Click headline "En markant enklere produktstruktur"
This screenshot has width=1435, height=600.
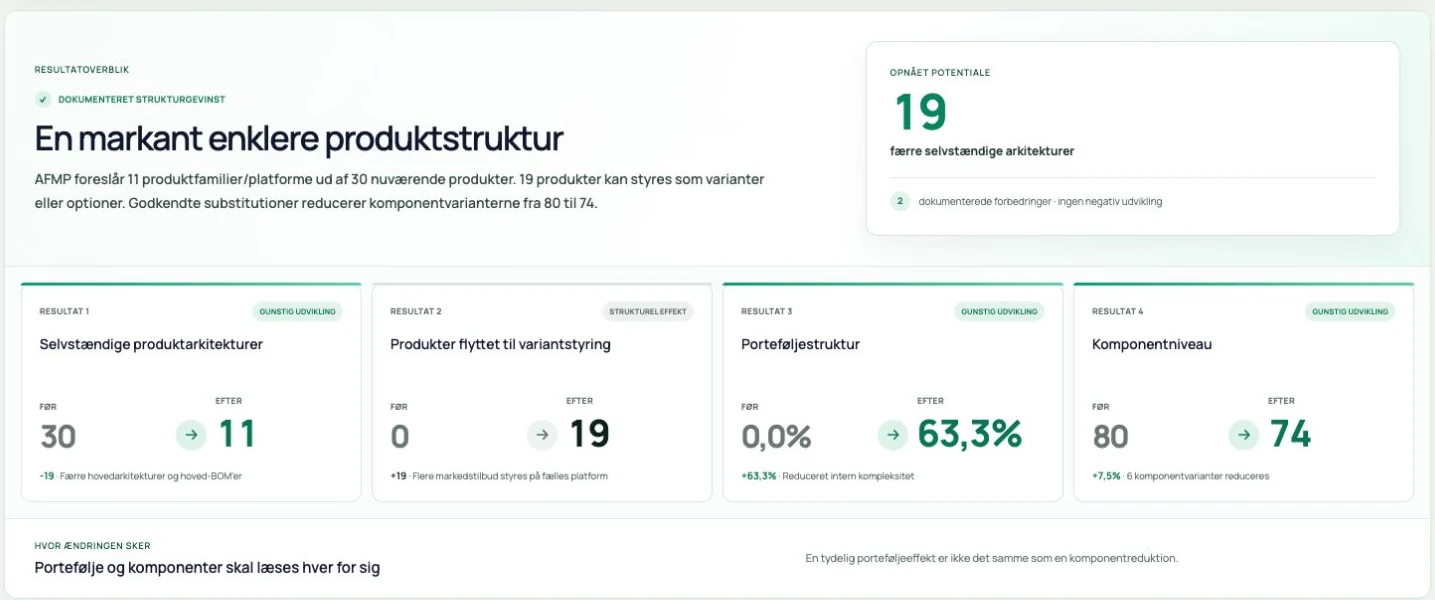[x=299, y=138]
